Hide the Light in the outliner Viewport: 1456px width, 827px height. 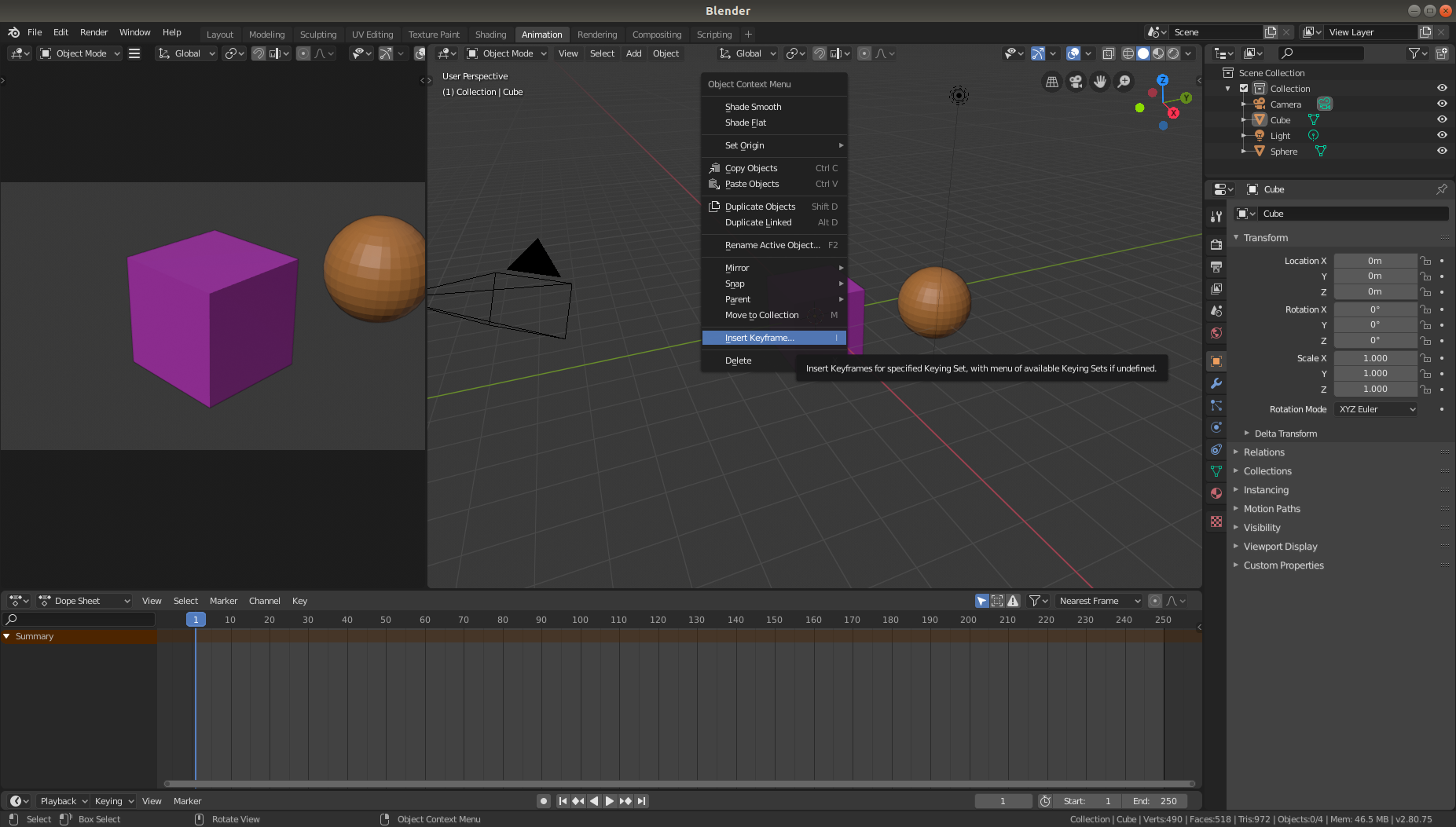coord(1442,135)
